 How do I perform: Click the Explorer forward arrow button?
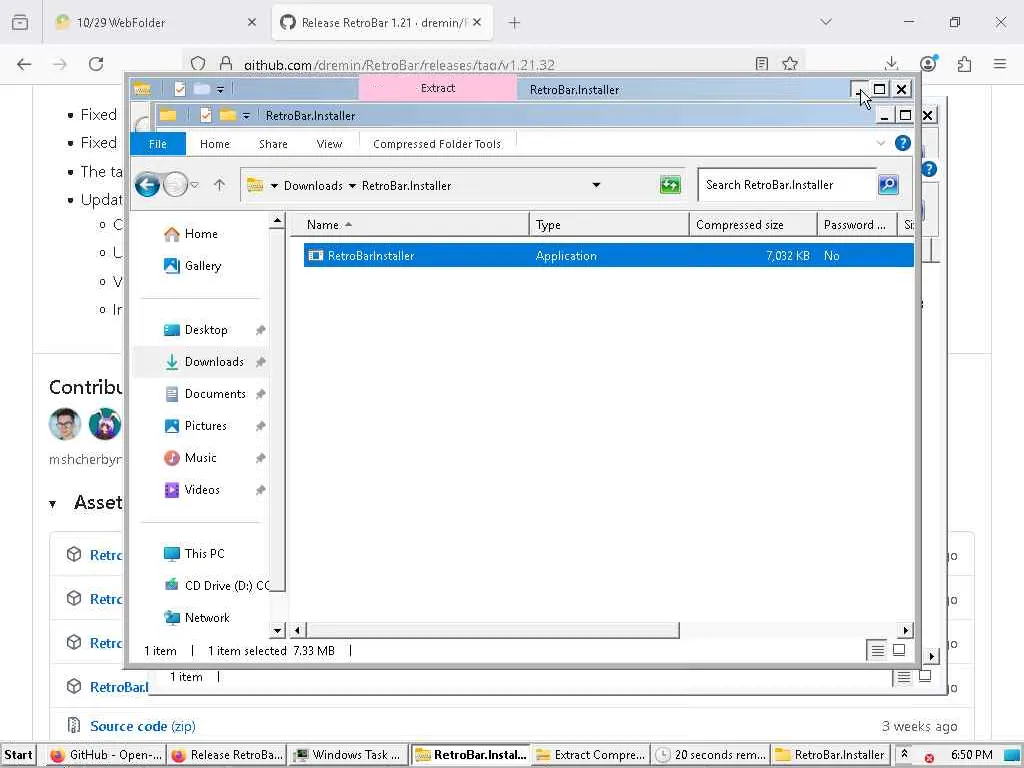tap(175, 185)
